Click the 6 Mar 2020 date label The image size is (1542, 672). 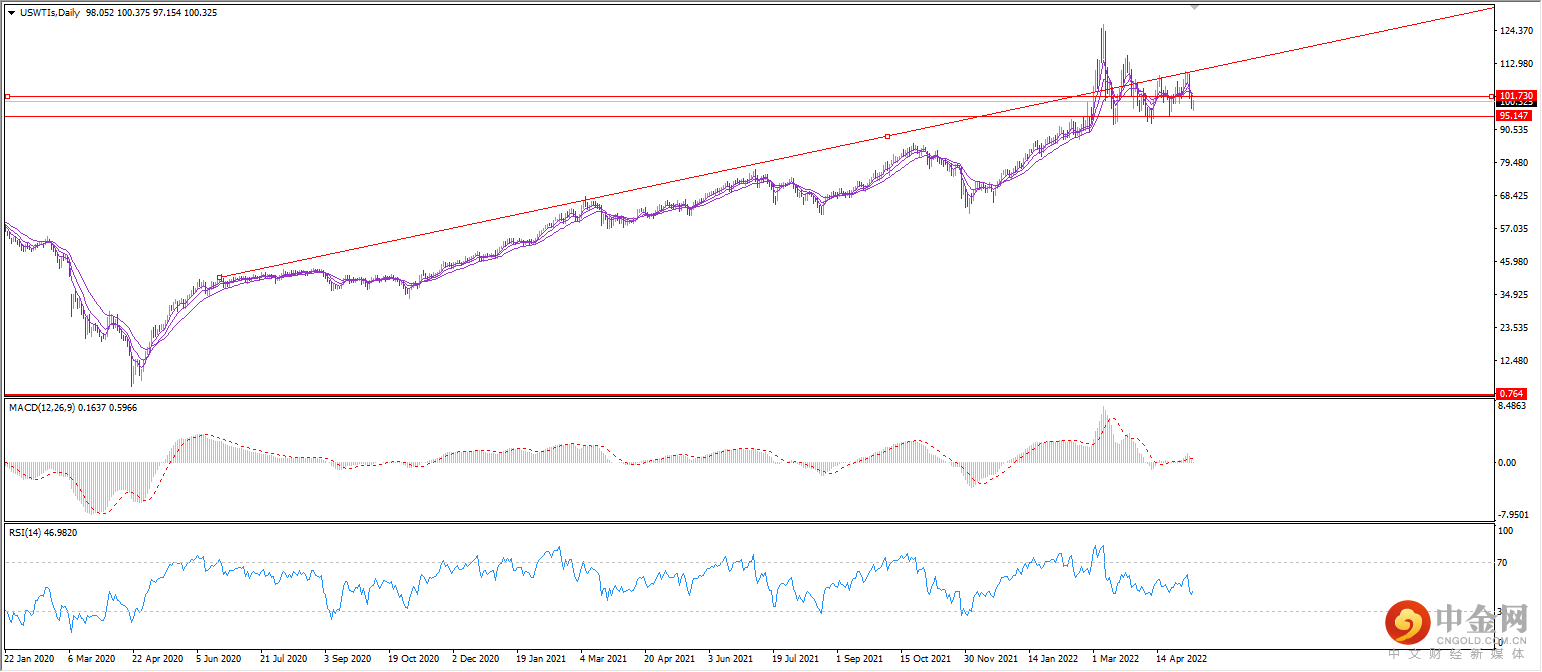pos(92,660)
